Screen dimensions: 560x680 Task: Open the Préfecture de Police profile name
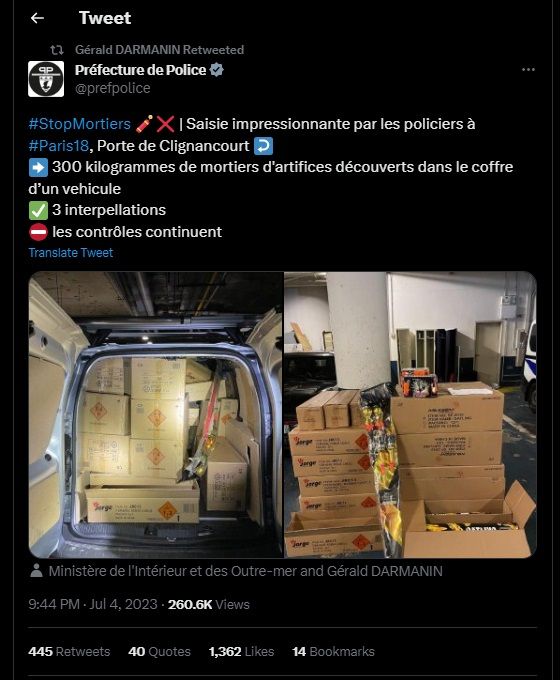[x=140, y=70]
